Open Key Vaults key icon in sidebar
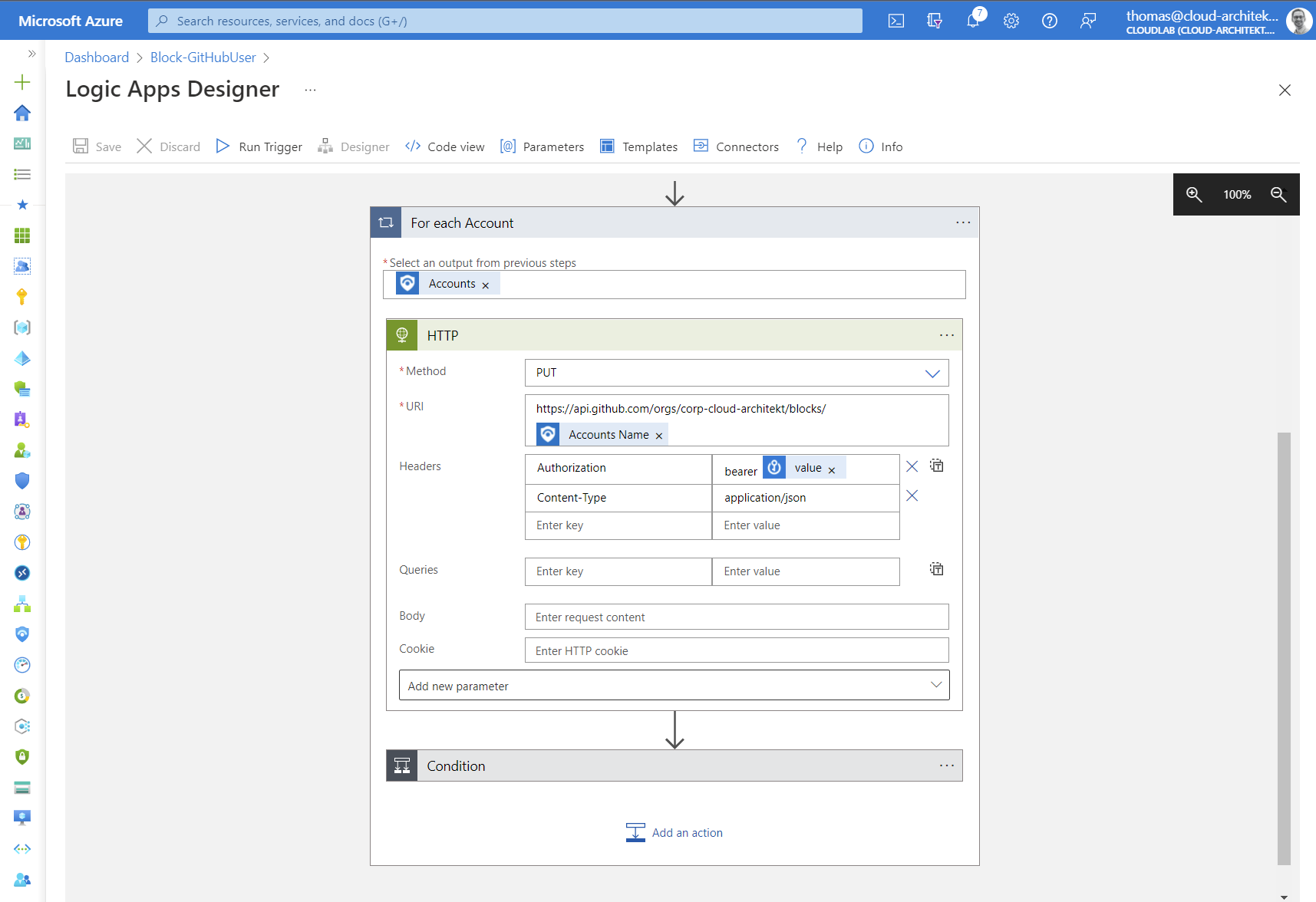The height and width of the screenshot is (902, 1316). pyautogui.click(x=22, y=297)
